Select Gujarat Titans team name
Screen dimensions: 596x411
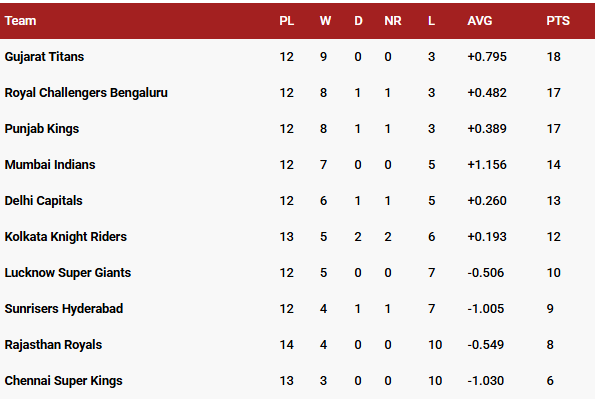point(44,57)
